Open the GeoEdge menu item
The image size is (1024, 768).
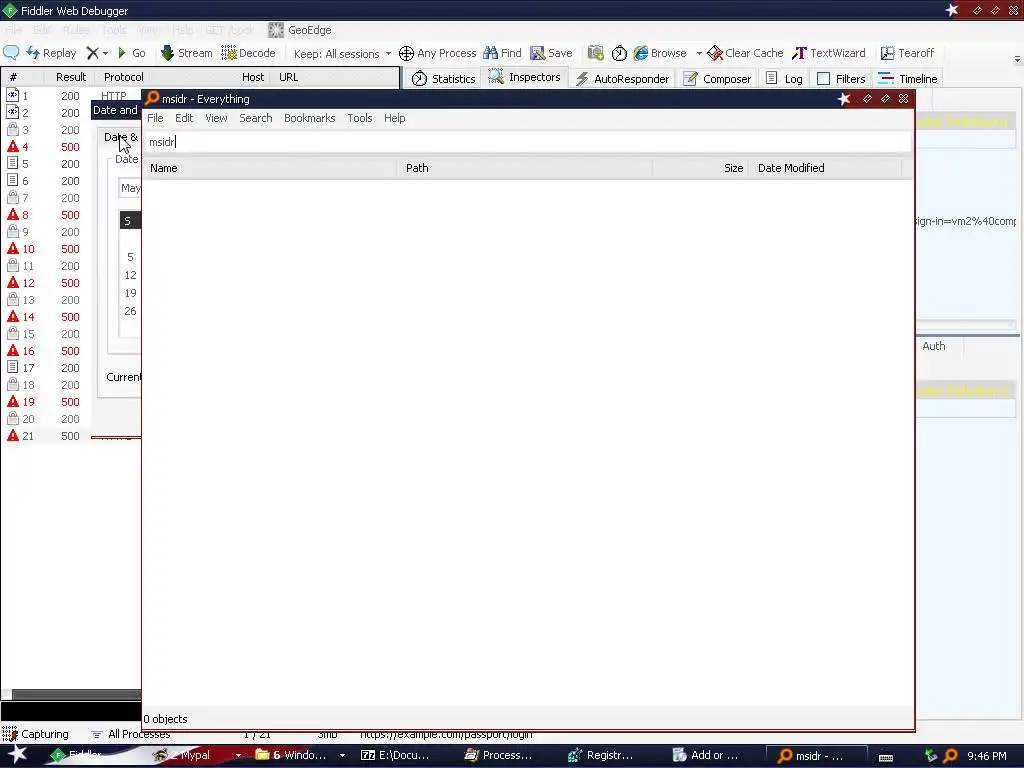[x=300, y=30]
